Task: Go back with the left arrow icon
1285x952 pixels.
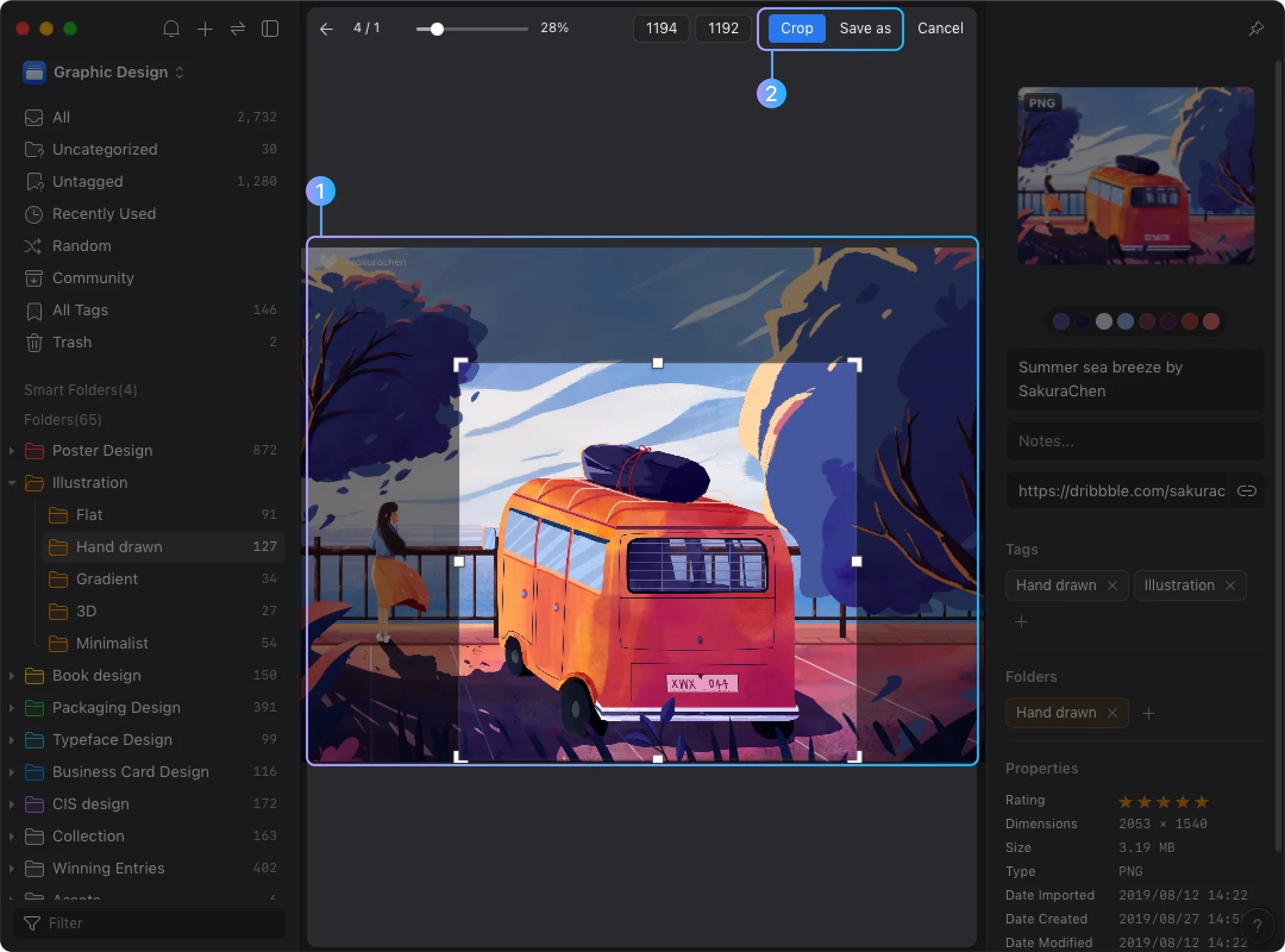Action: (x=326, y=29)
